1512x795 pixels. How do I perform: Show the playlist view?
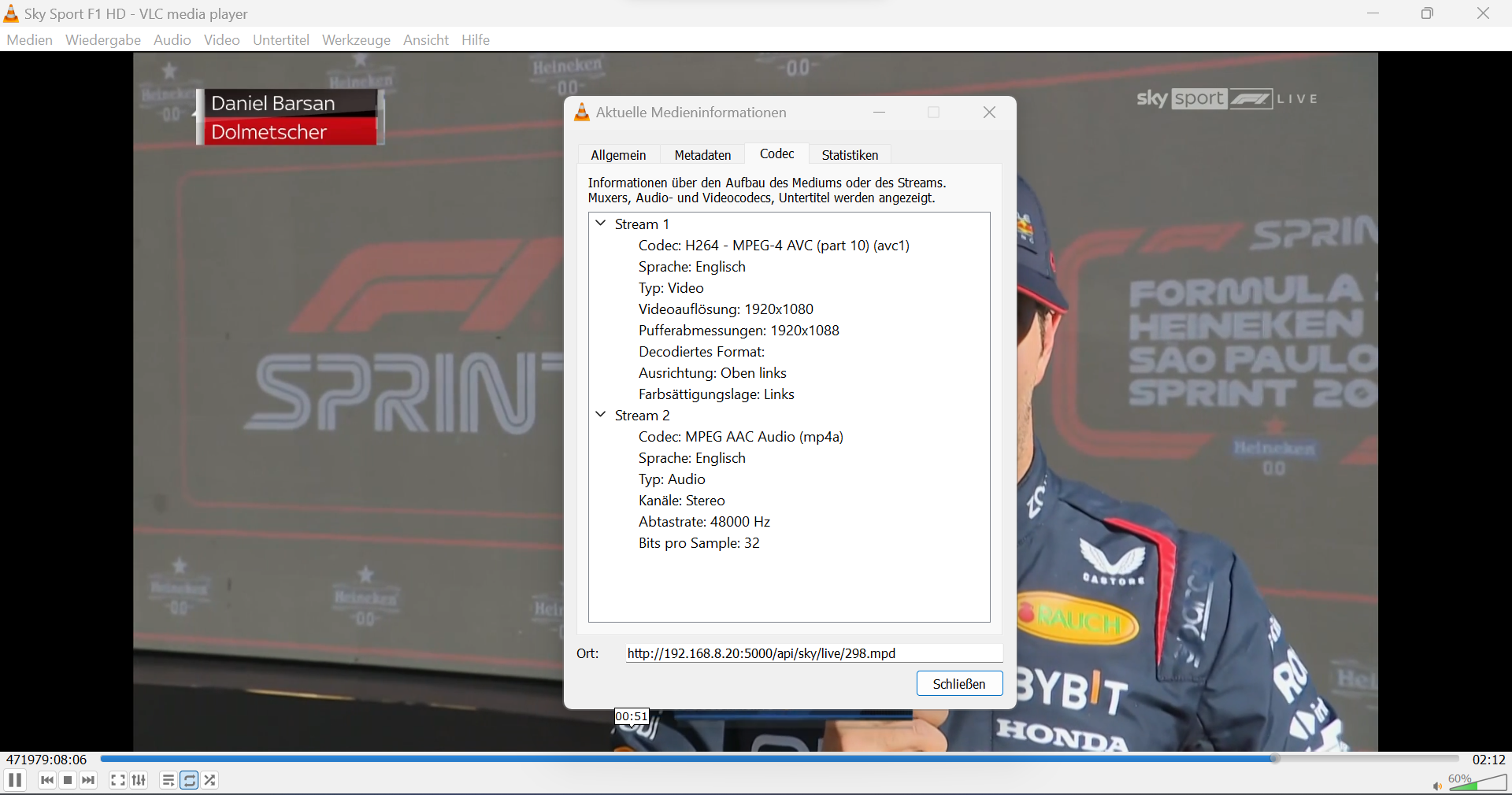[x=168, y=780]
